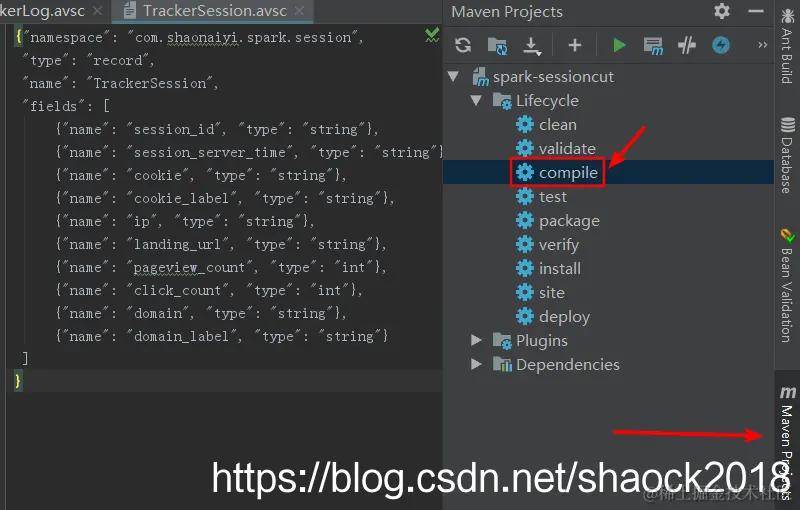Screen dimensions: 800x510
Task: Click gear icon beside test goal
Action: click(x=524, y=196)
